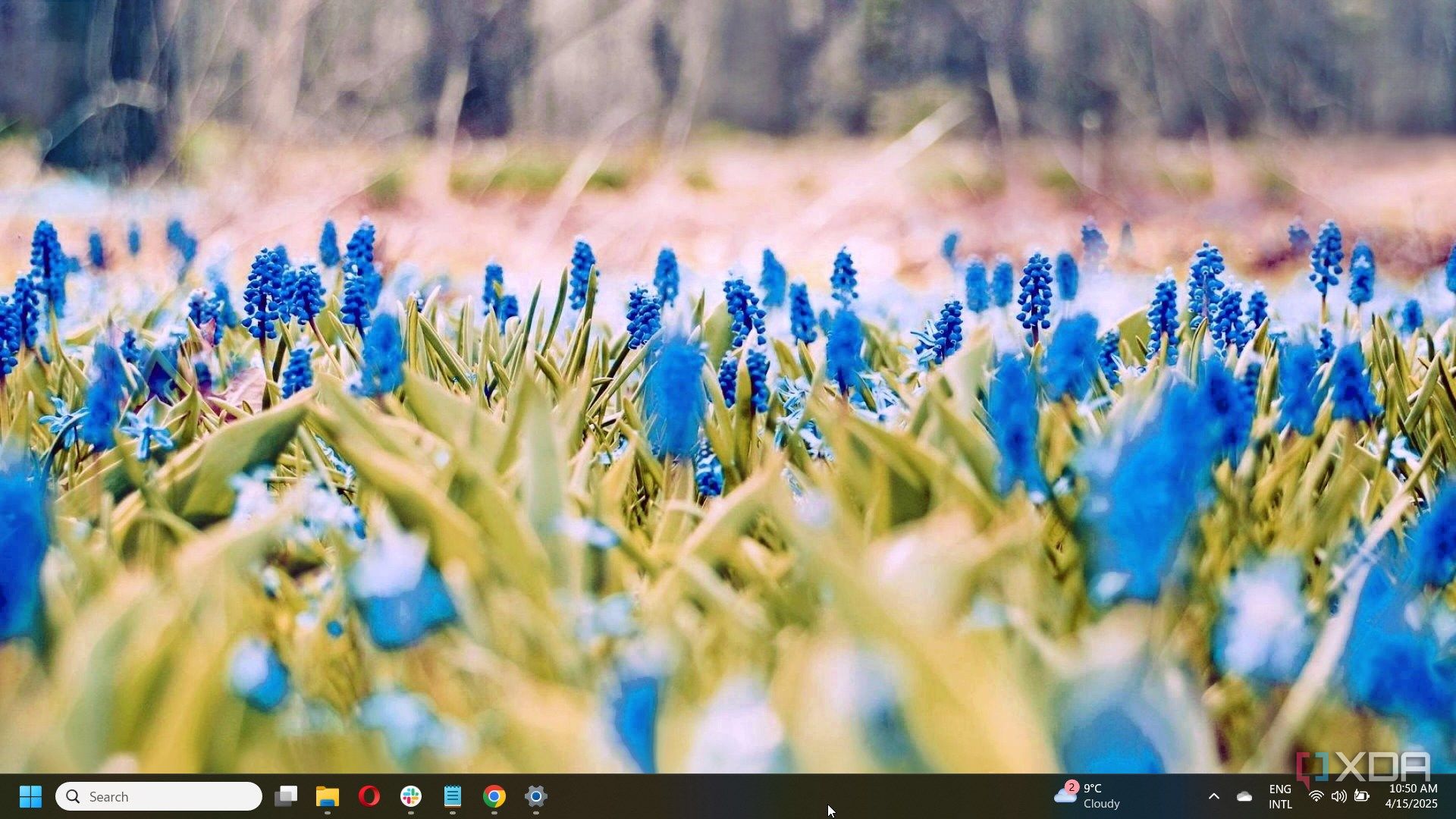Open Wi-Fi network settings
1456x819 pixels.
pyautogui.click(x=1316, y=796)
